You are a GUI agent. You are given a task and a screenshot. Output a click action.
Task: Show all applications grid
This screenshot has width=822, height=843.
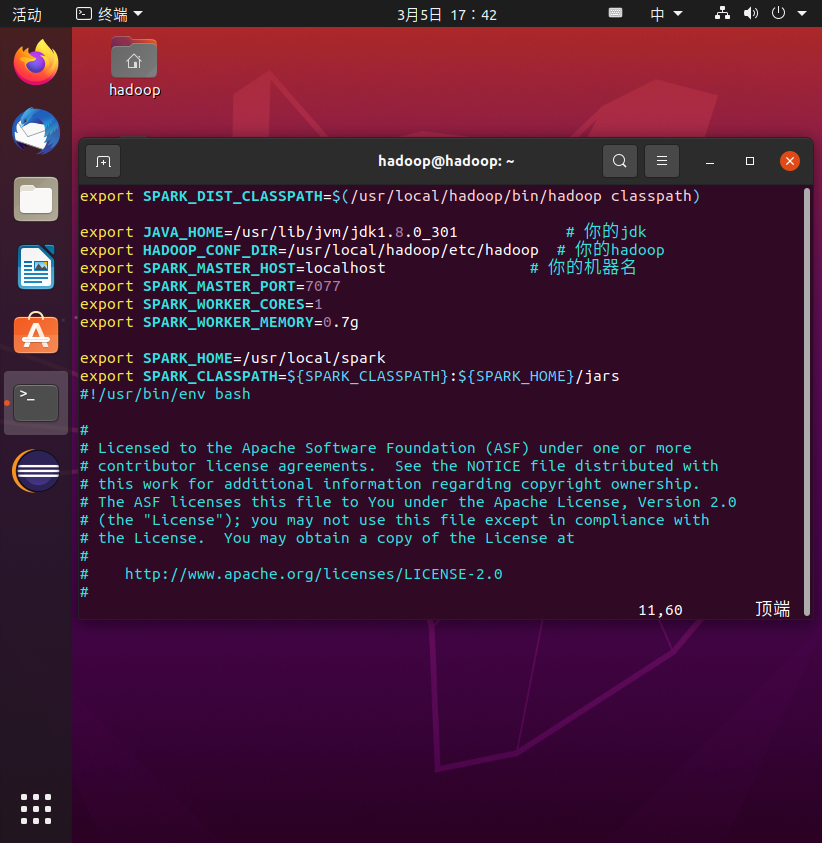[x=36, y=809]
